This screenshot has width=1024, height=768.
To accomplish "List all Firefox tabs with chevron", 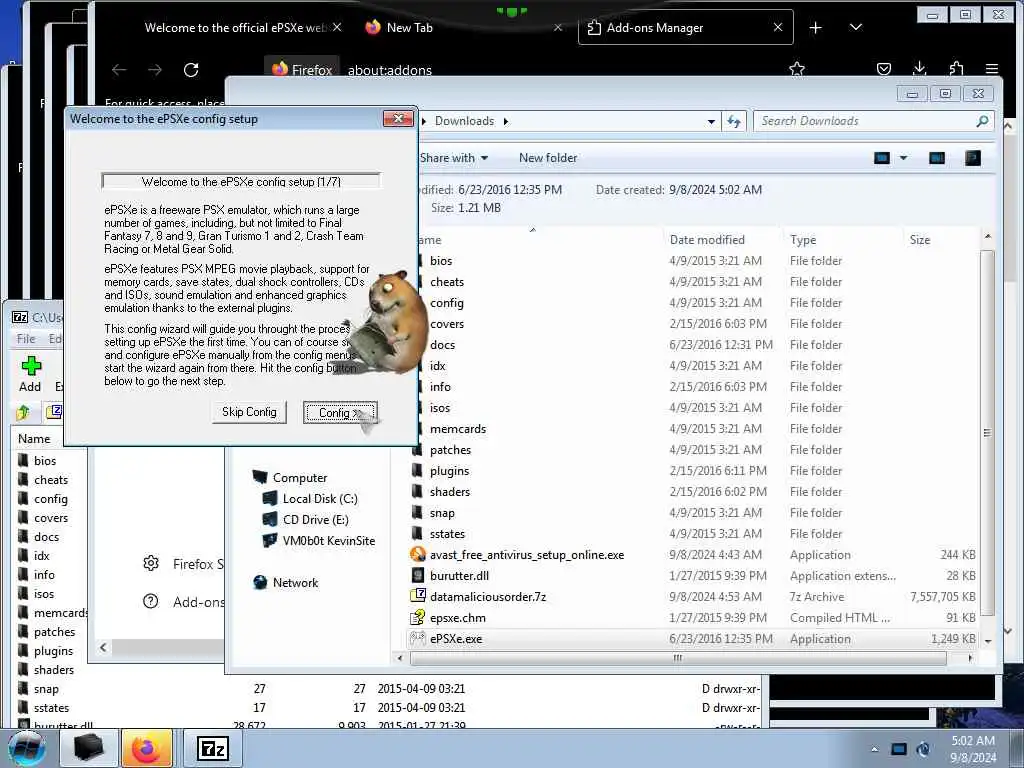I will tap(856, 27).
